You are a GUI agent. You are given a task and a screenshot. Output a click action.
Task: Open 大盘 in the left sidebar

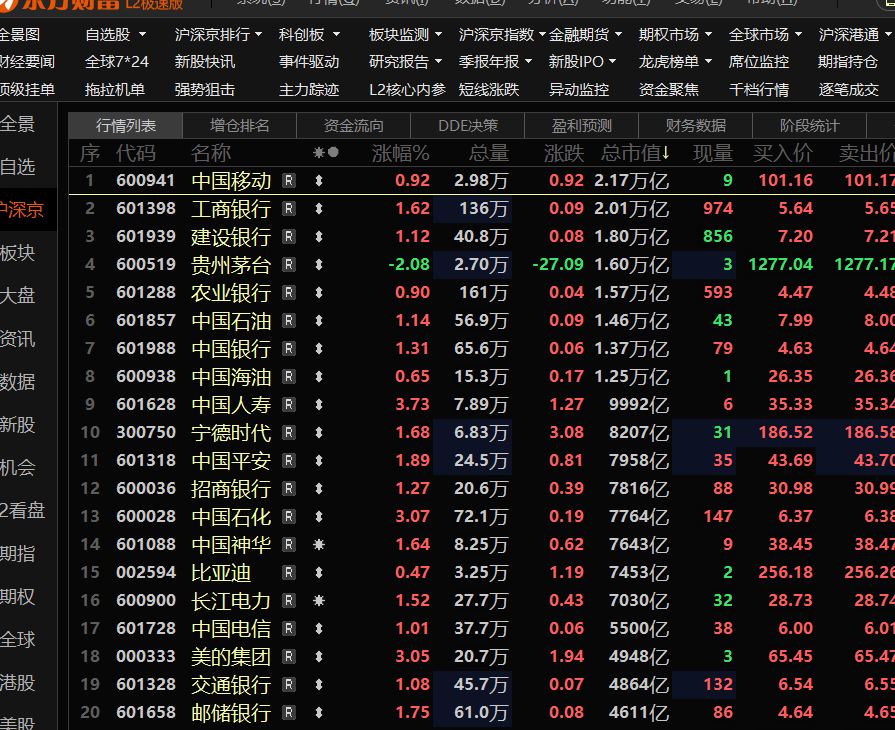(x=17, y=296)
